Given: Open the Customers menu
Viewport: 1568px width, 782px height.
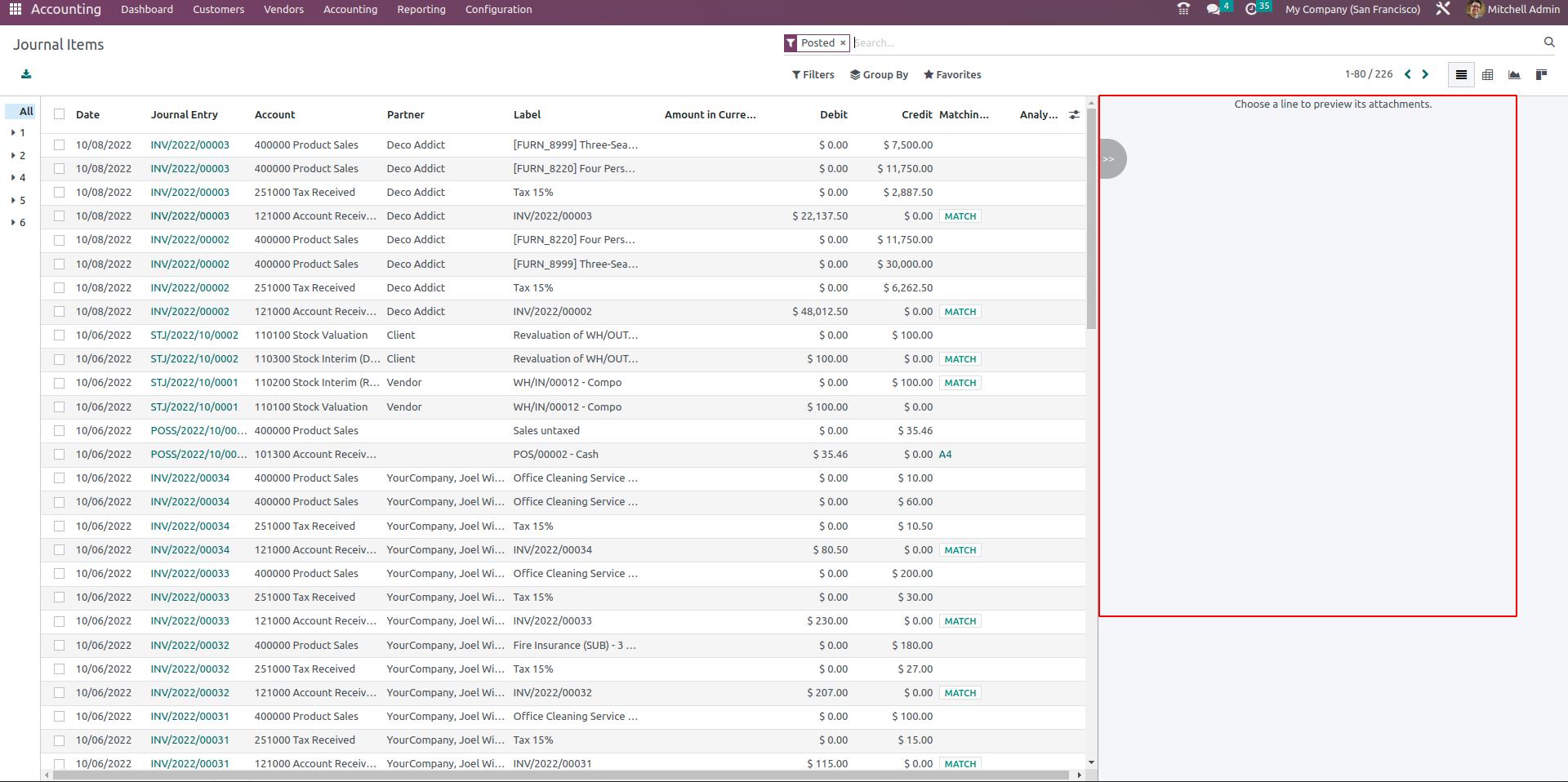Looking at the screenshot, I should tap(218, 10).
